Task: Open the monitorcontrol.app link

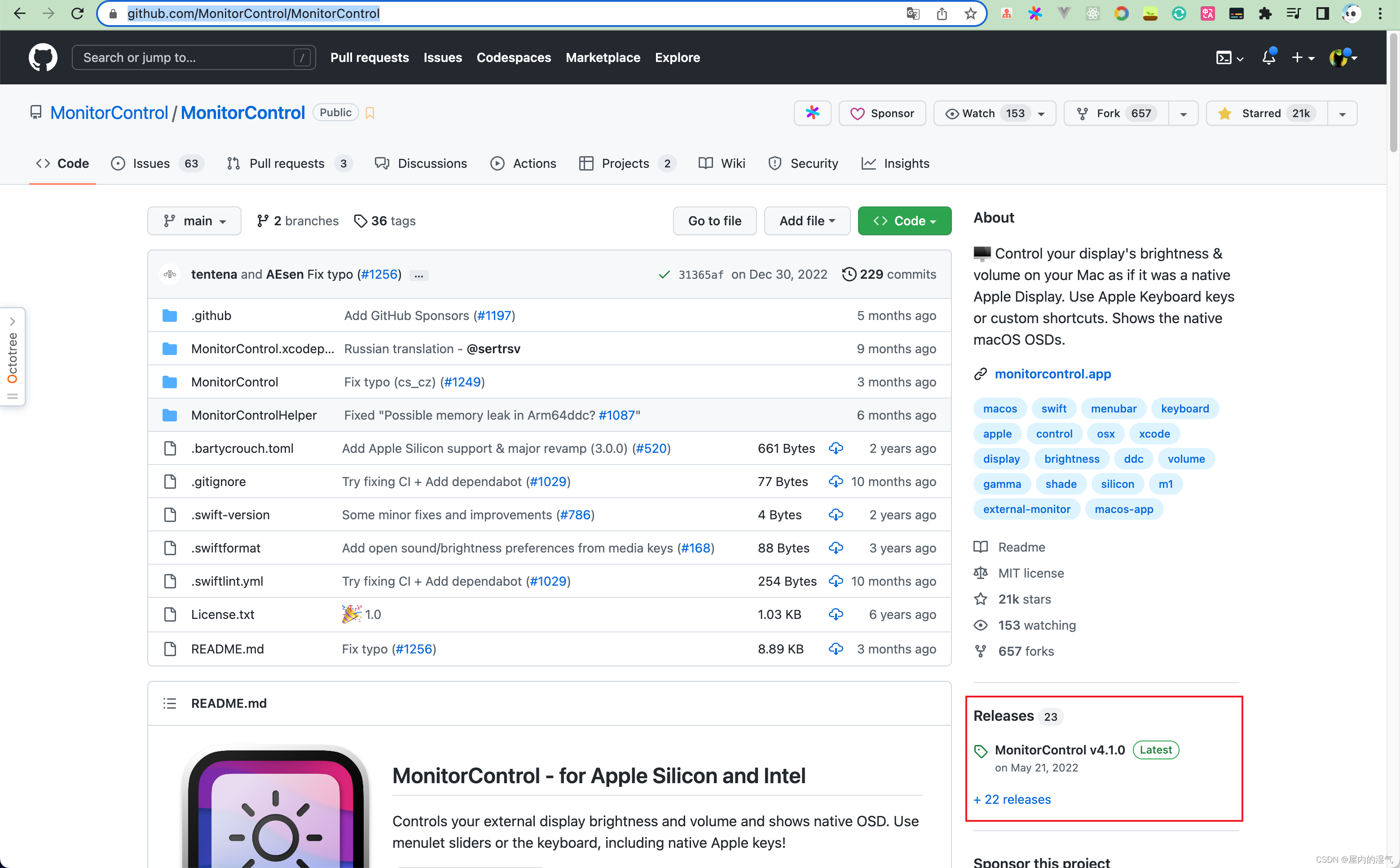Action: 1052,374
